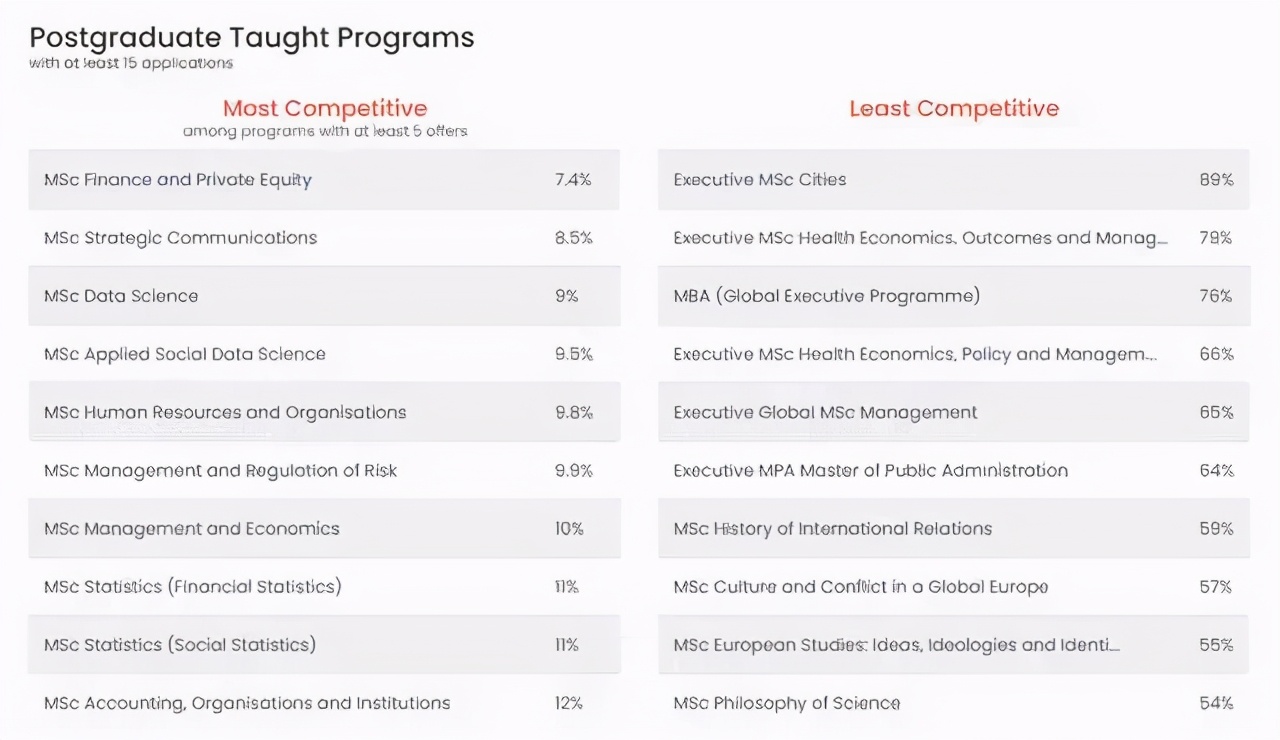Select MSc Human Resources and Organisations
The height and width of the screenshot is (740, 1280).
coord(225,412)
